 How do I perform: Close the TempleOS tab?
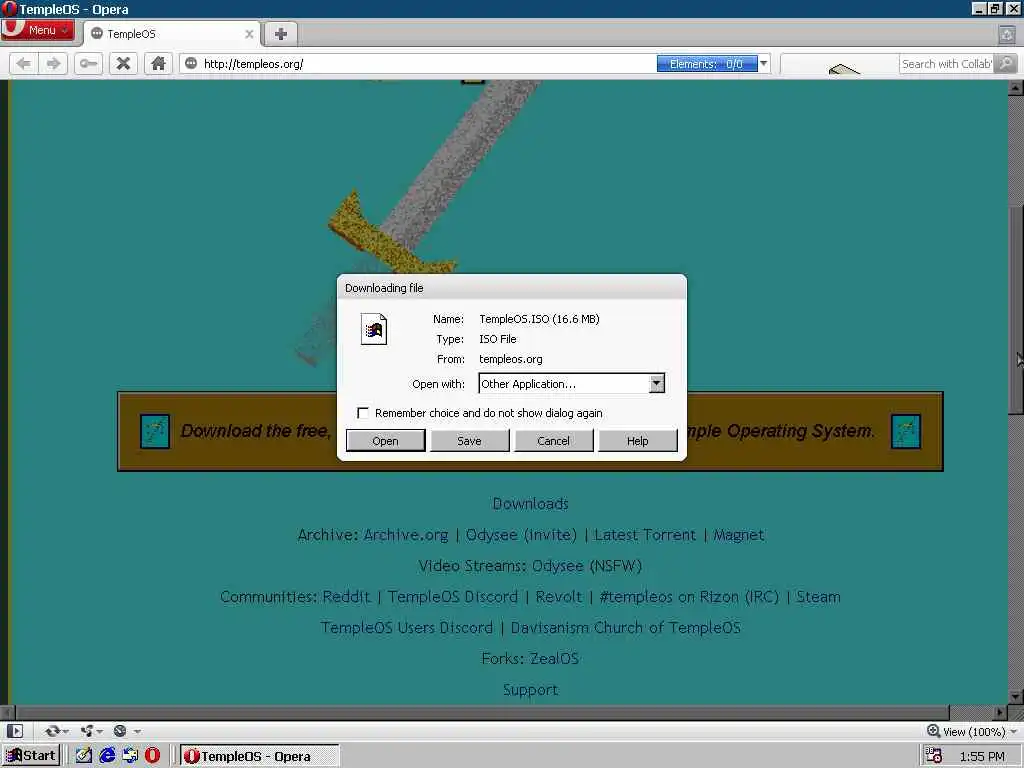249,34
